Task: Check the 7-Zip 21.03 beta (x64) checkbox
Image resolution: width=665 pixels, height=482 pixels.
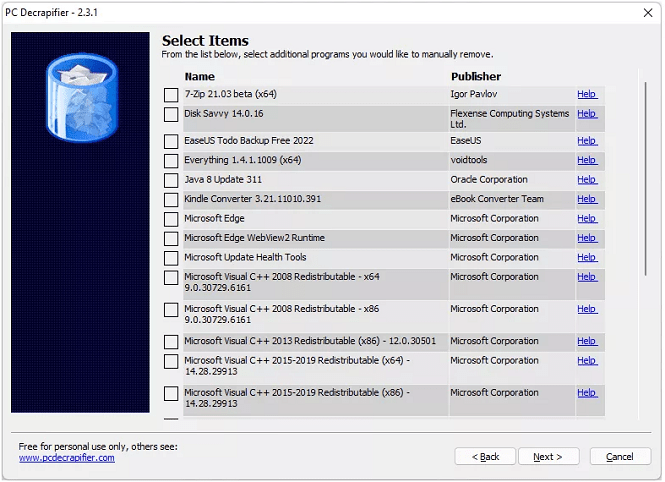Action: [171, 95]
